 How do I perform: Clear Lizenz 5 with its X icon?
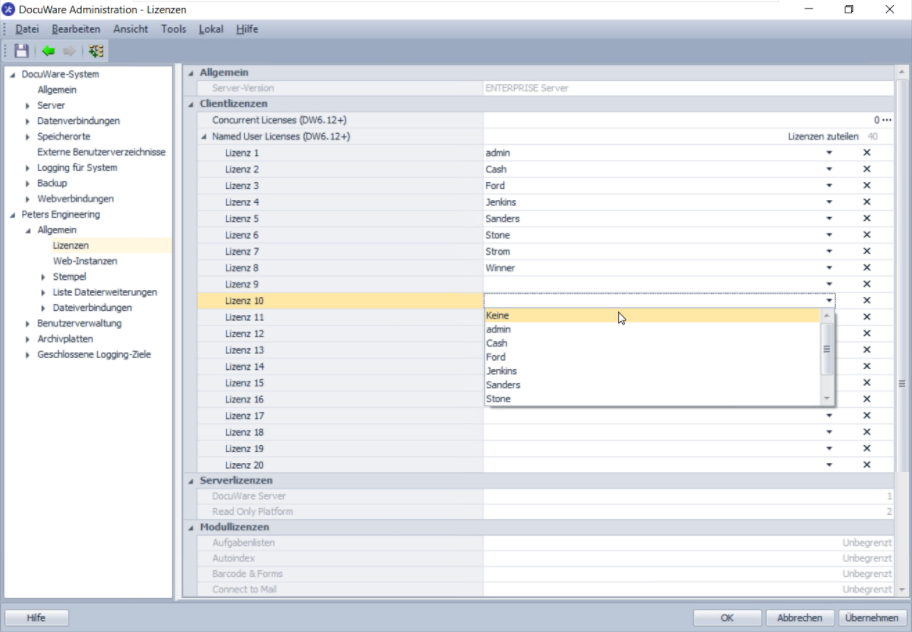click(866, 219)
